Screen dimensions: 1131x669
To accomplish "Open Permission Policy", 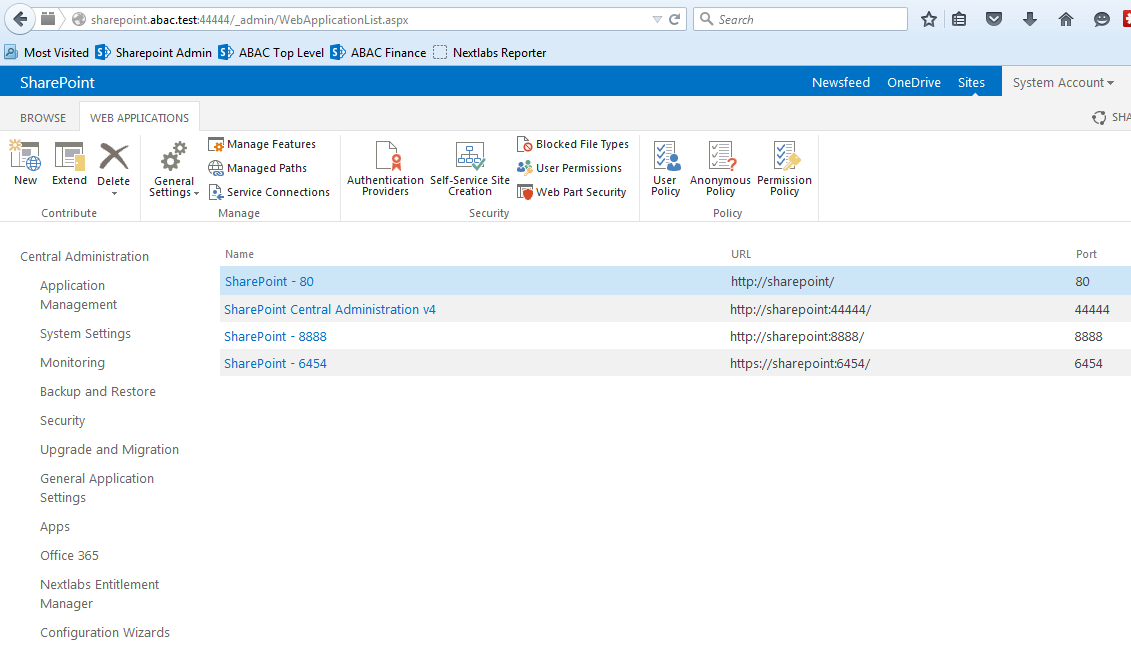I will click(784, 169).
